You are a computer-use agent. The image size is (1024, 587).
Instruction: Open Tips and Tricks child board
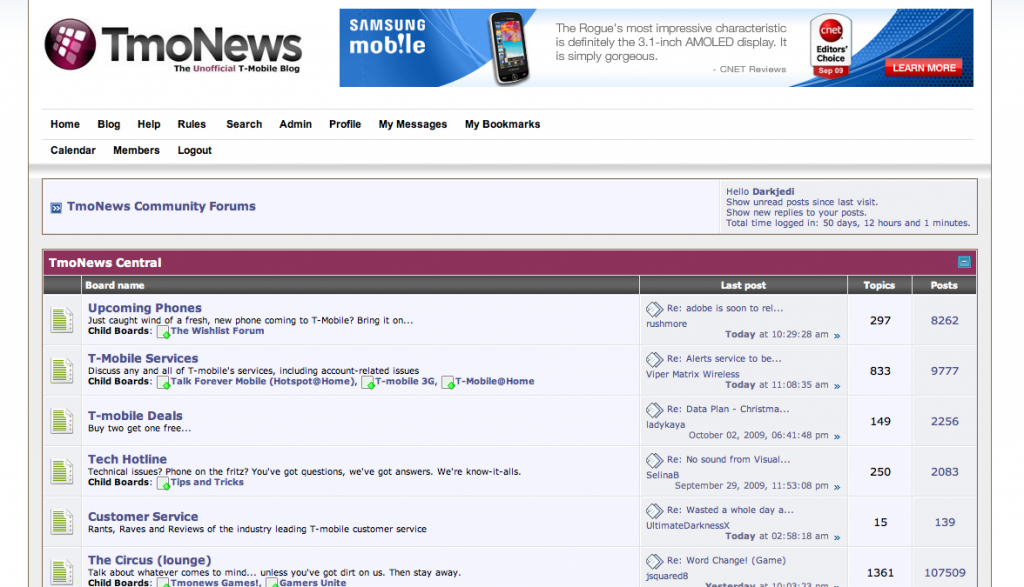pyautogui.click(x=207, y=483)
